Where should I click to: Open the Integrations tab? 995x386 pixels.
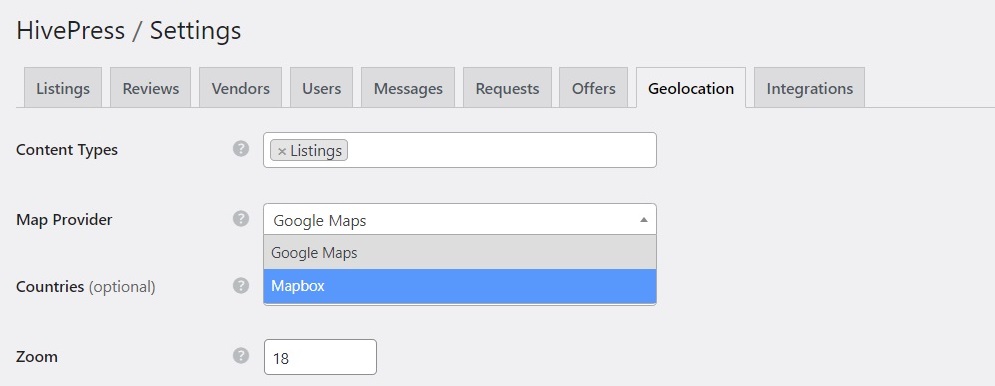(x=809, y=88)
